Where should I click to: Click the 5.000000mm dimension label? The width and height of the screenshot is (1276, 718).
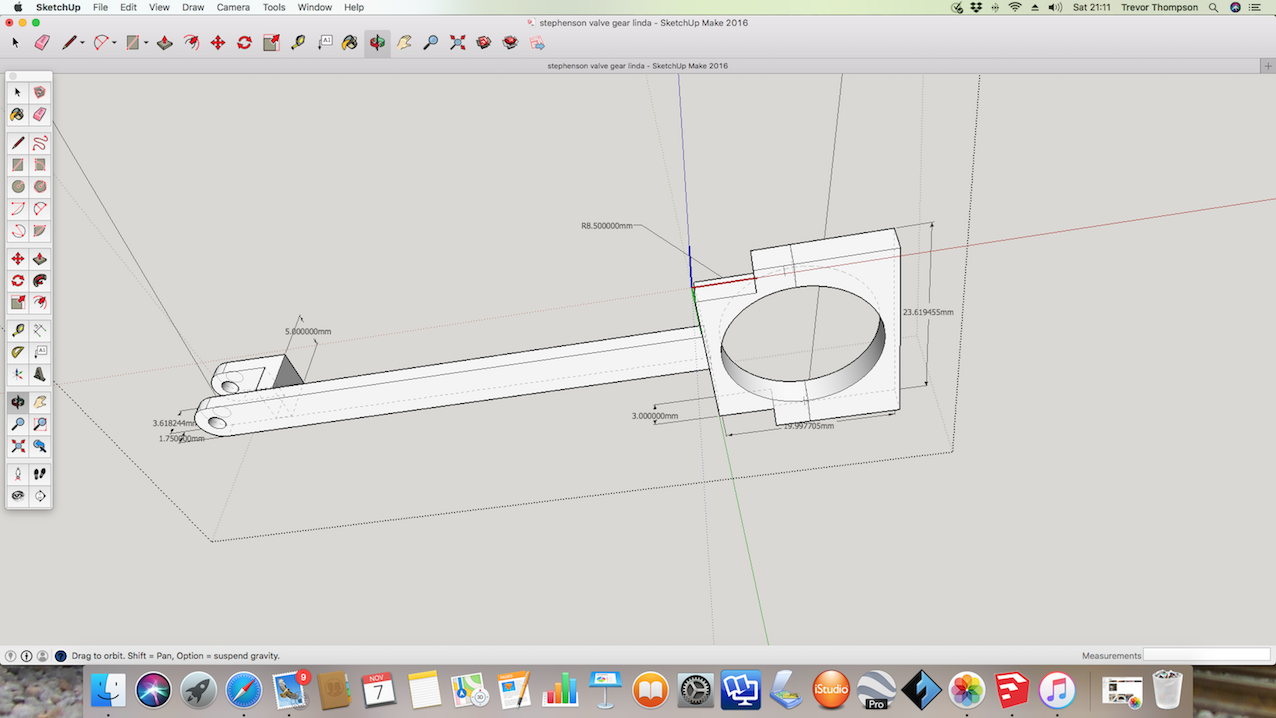point(308,331)
